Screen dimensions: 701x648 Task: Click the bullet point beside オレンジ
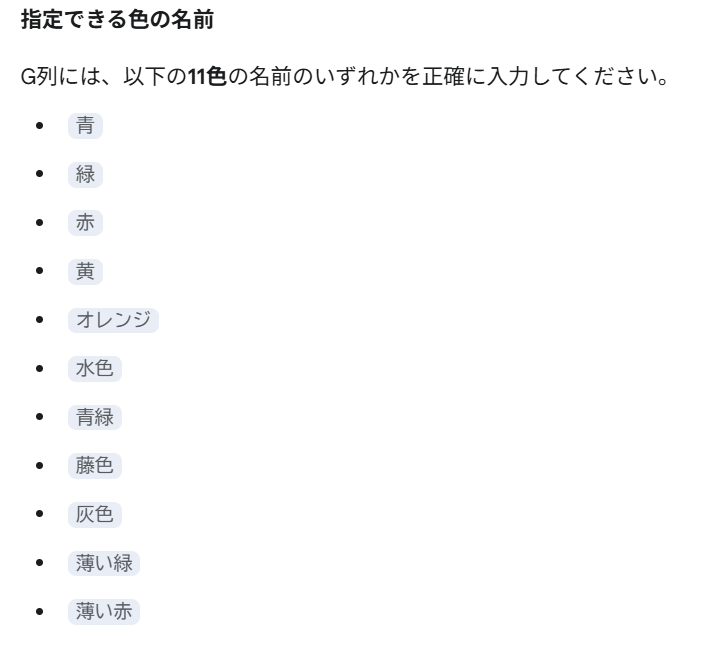click(39, 320)
